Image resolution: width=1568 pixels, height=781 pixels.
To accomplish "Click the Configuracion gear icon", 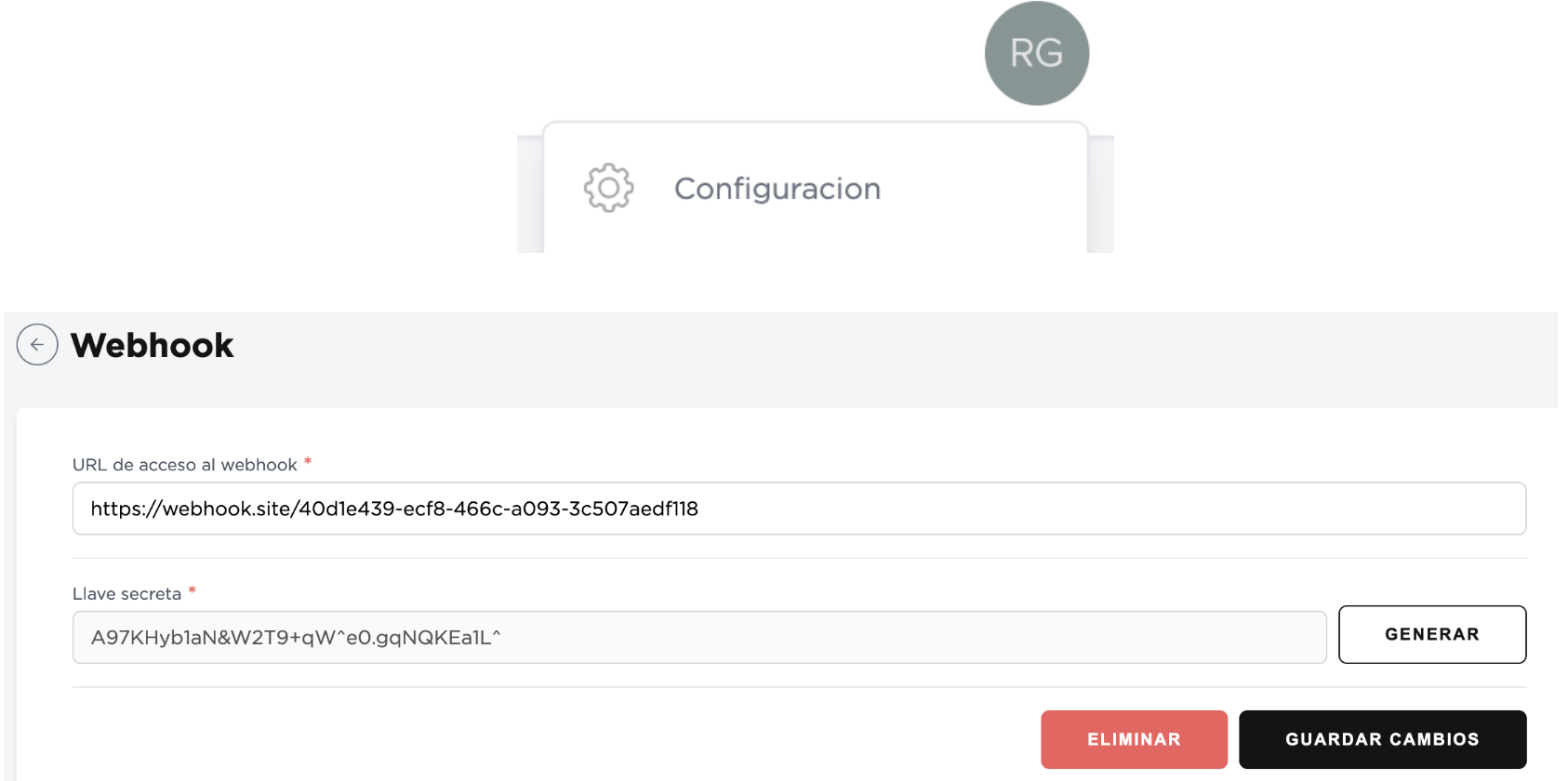I will pyautogui.click(x=608, y=188).
